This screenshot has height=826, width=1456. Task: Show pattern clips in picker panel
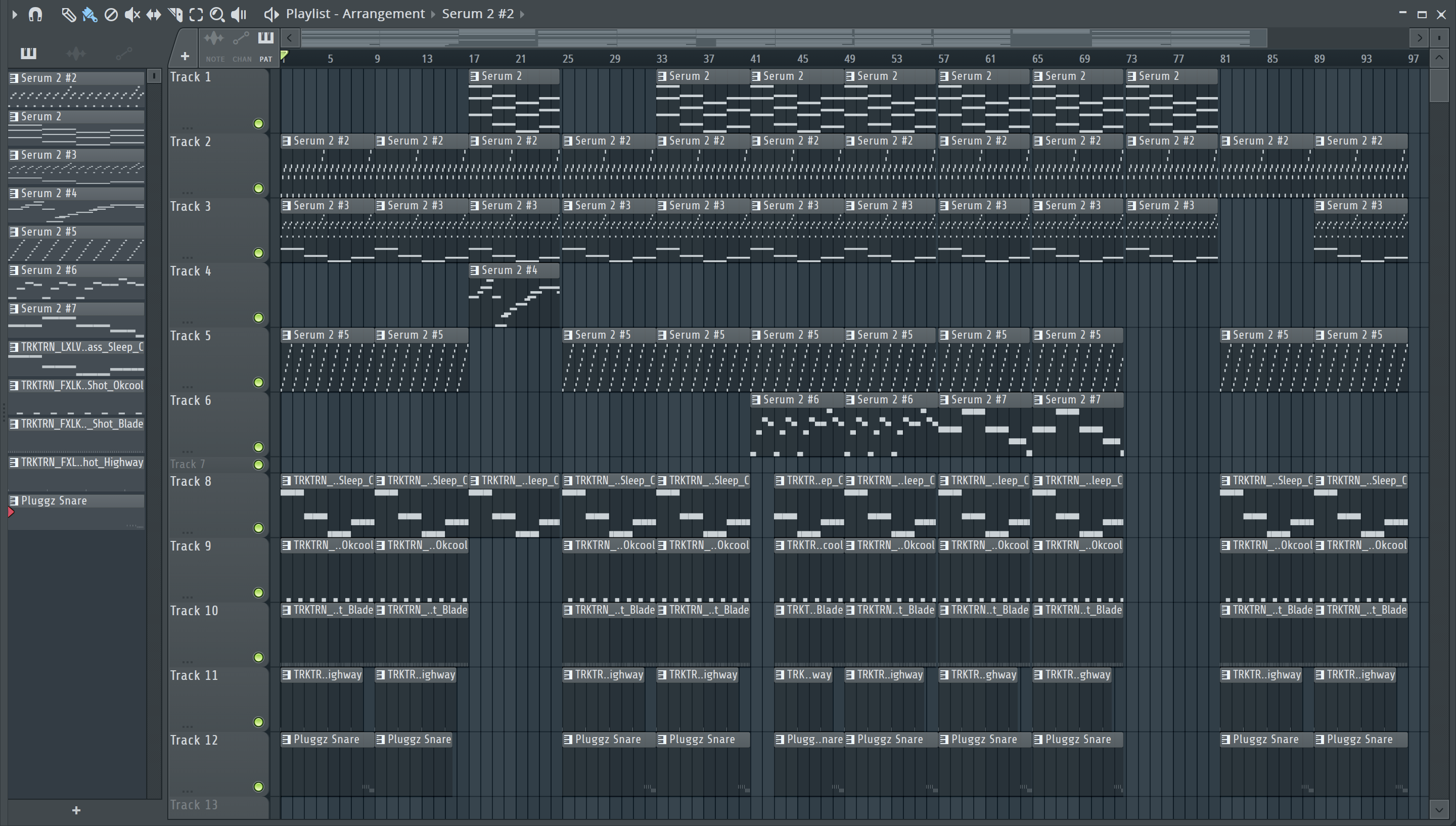coord(28,53)
